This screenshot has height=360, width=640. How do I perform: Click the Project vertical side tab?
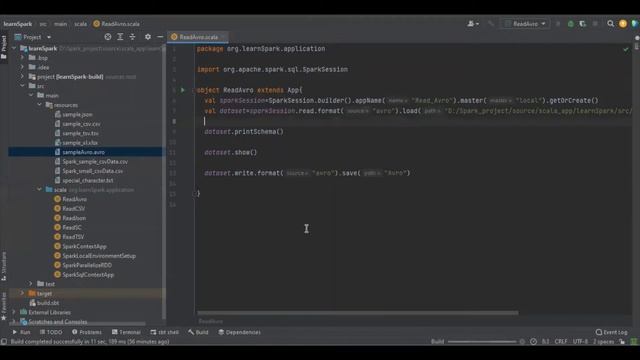[4, 46]
